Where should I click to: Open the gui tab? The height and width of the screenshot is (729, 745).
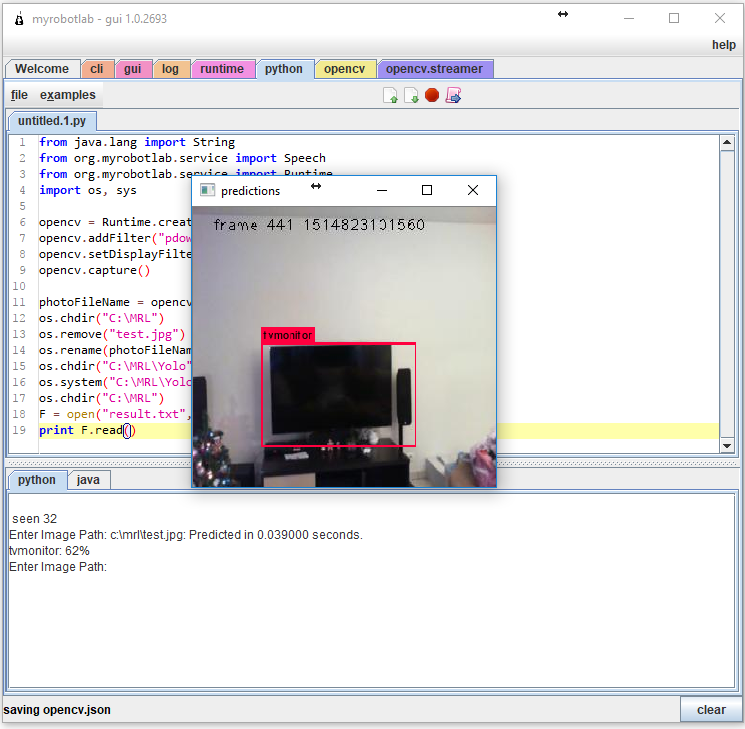[x=133, y=69]
